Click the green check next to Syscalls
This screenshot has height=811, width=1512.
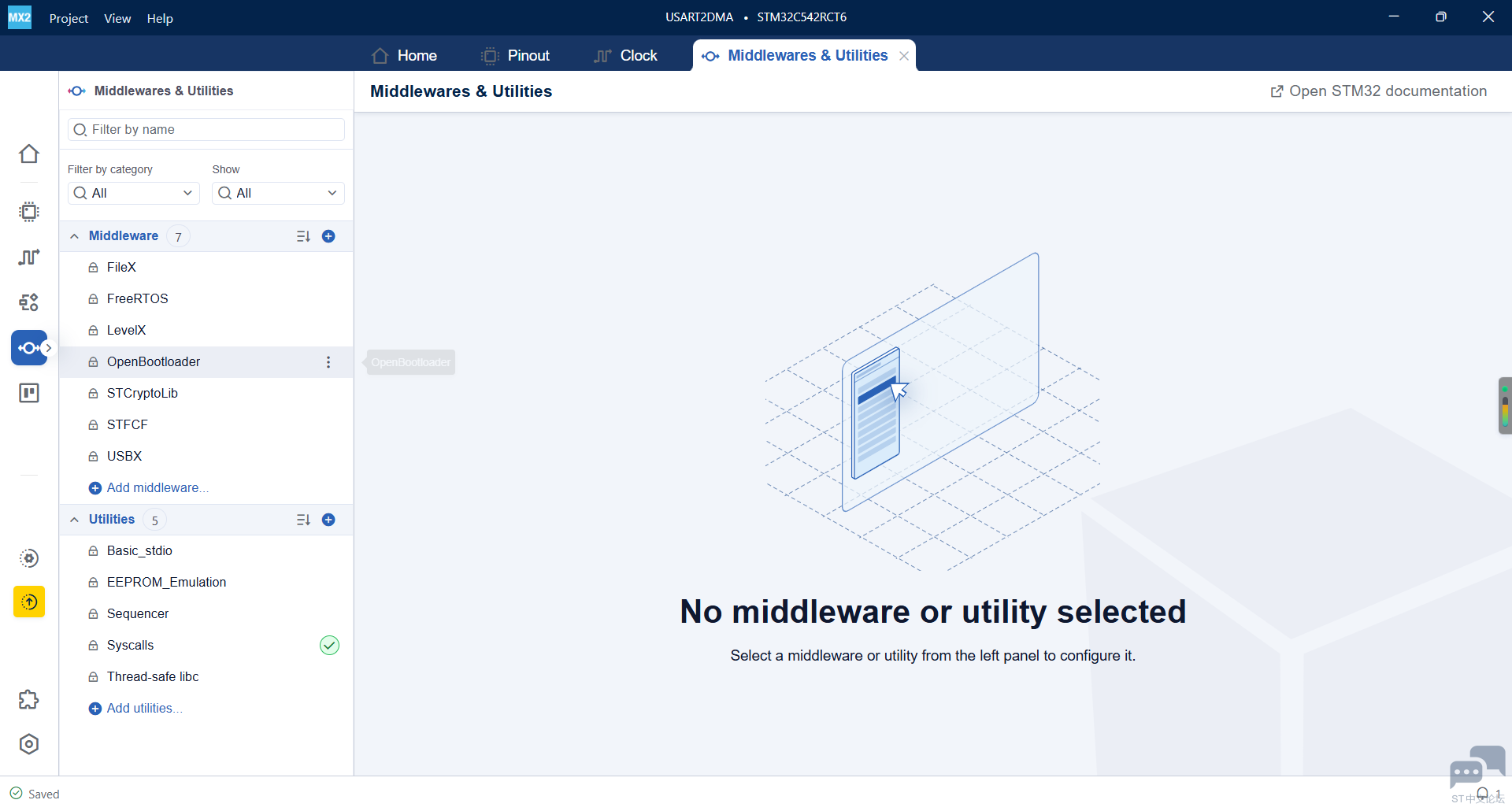click(x=329, y=646)
